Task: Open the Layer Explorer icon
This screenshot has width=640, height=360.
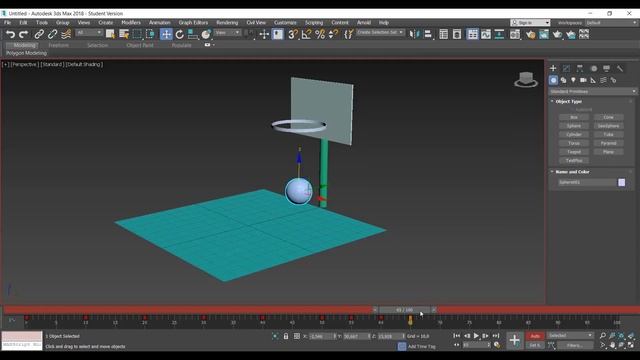Action: pos(457,34)
